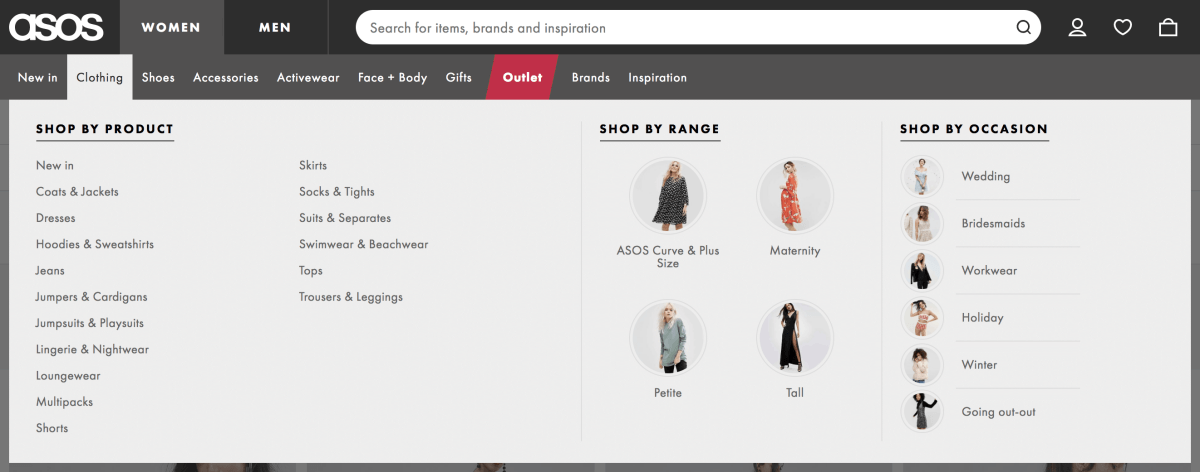1200x472 pixels.
Task: Open the My Account profile icon
Action: point(1077,28)
